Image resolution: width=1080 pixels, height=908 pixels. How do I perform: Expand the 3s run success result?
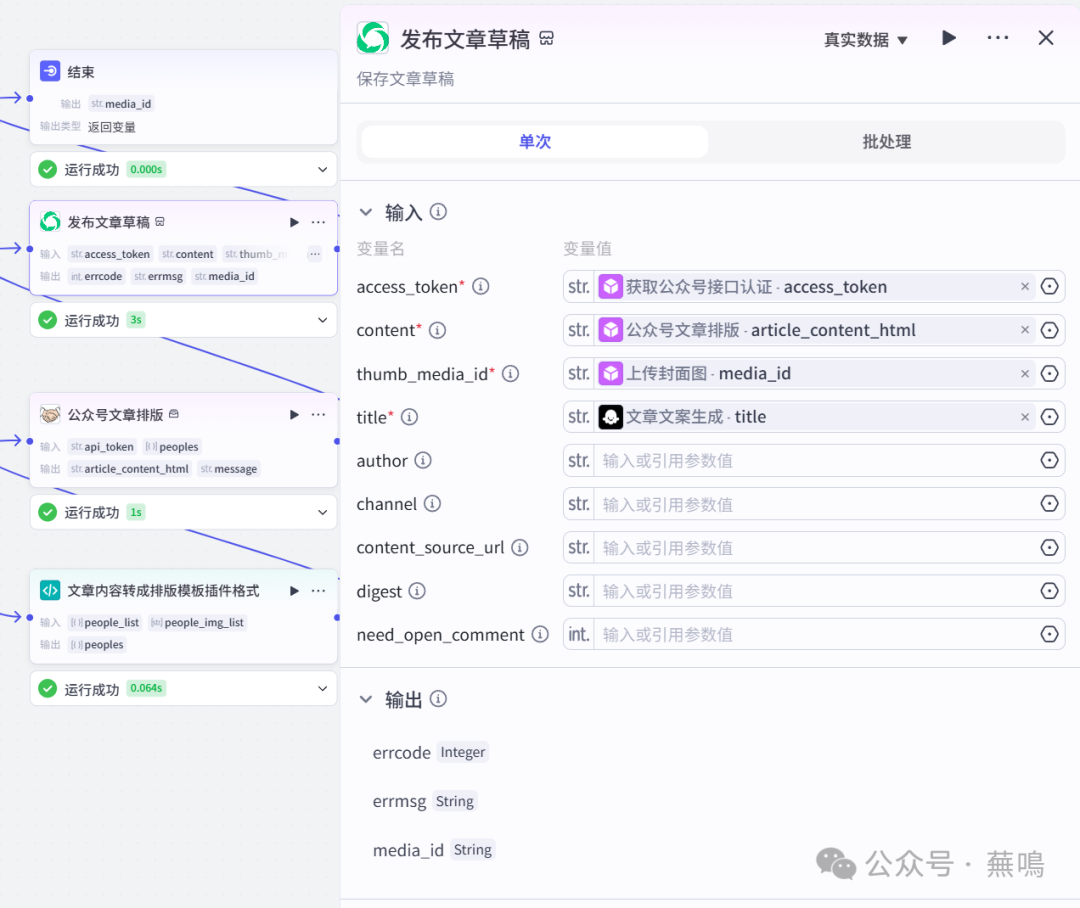(322, 321)
